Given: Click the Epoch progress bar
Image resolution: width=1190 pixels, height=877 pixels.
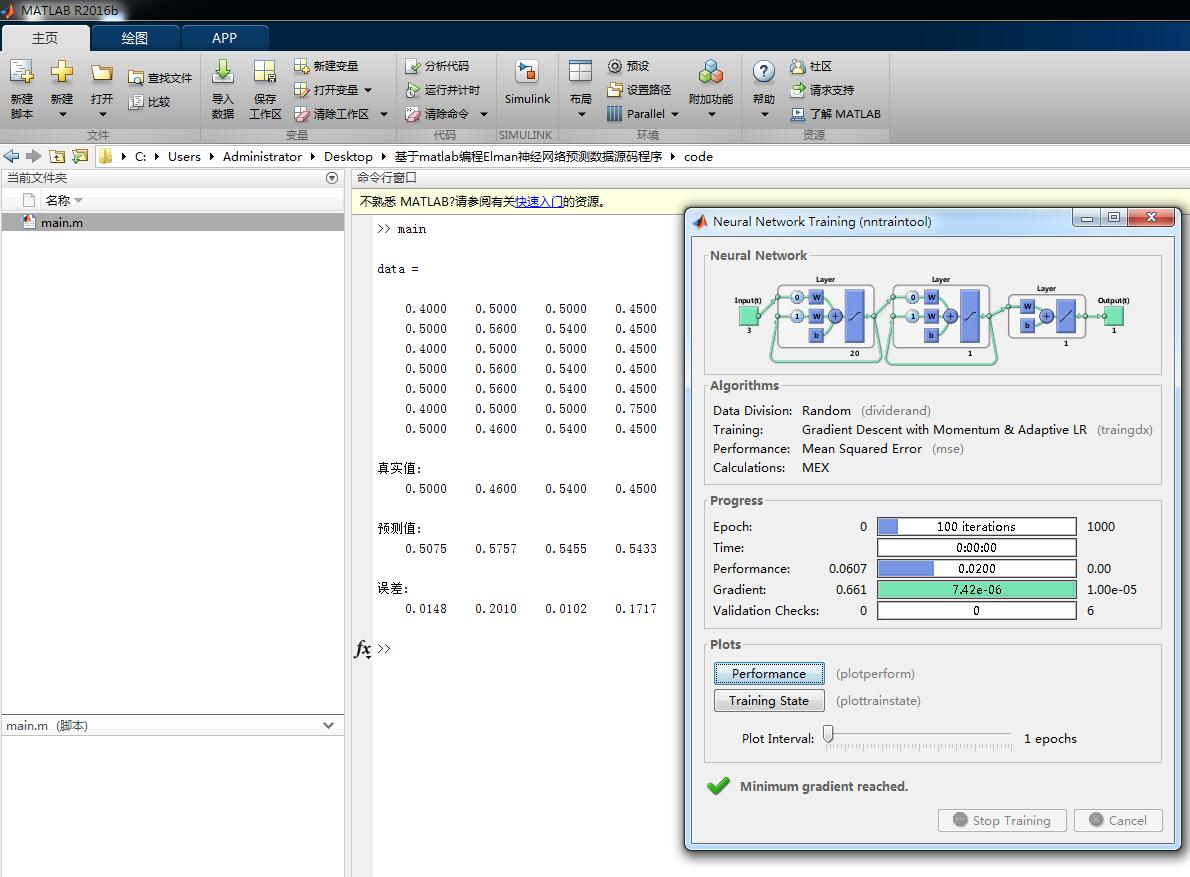Looking at the screenshot, I should (976, 527).
